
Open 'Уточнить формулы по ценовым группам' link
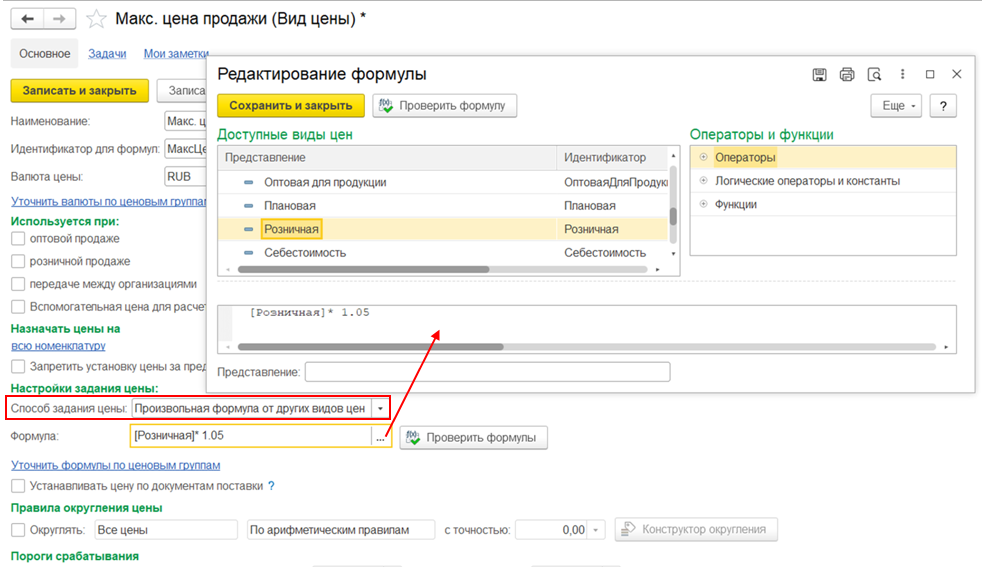pyautogui.click(x=115, y=465)
